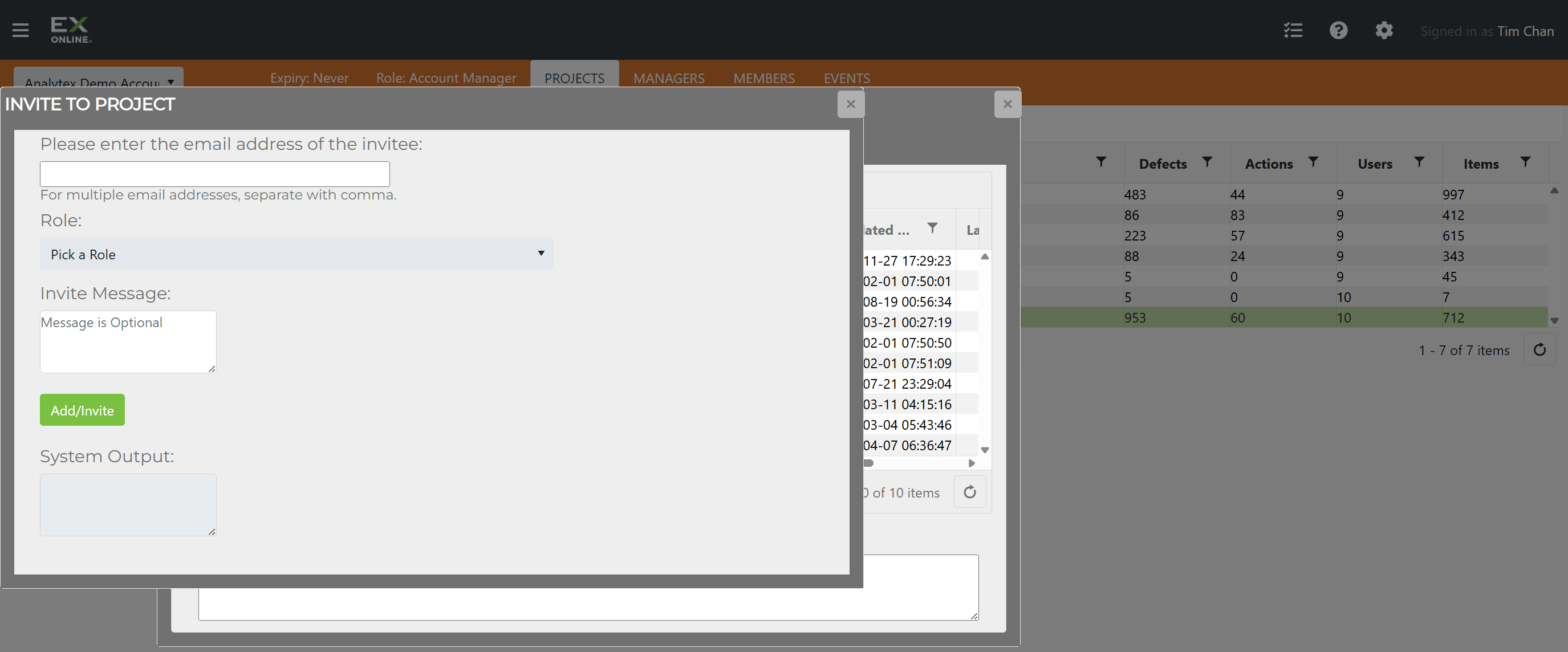1568x652 pixels.
Task: Click the EX Online logo
Action: (x=71, y=30)
